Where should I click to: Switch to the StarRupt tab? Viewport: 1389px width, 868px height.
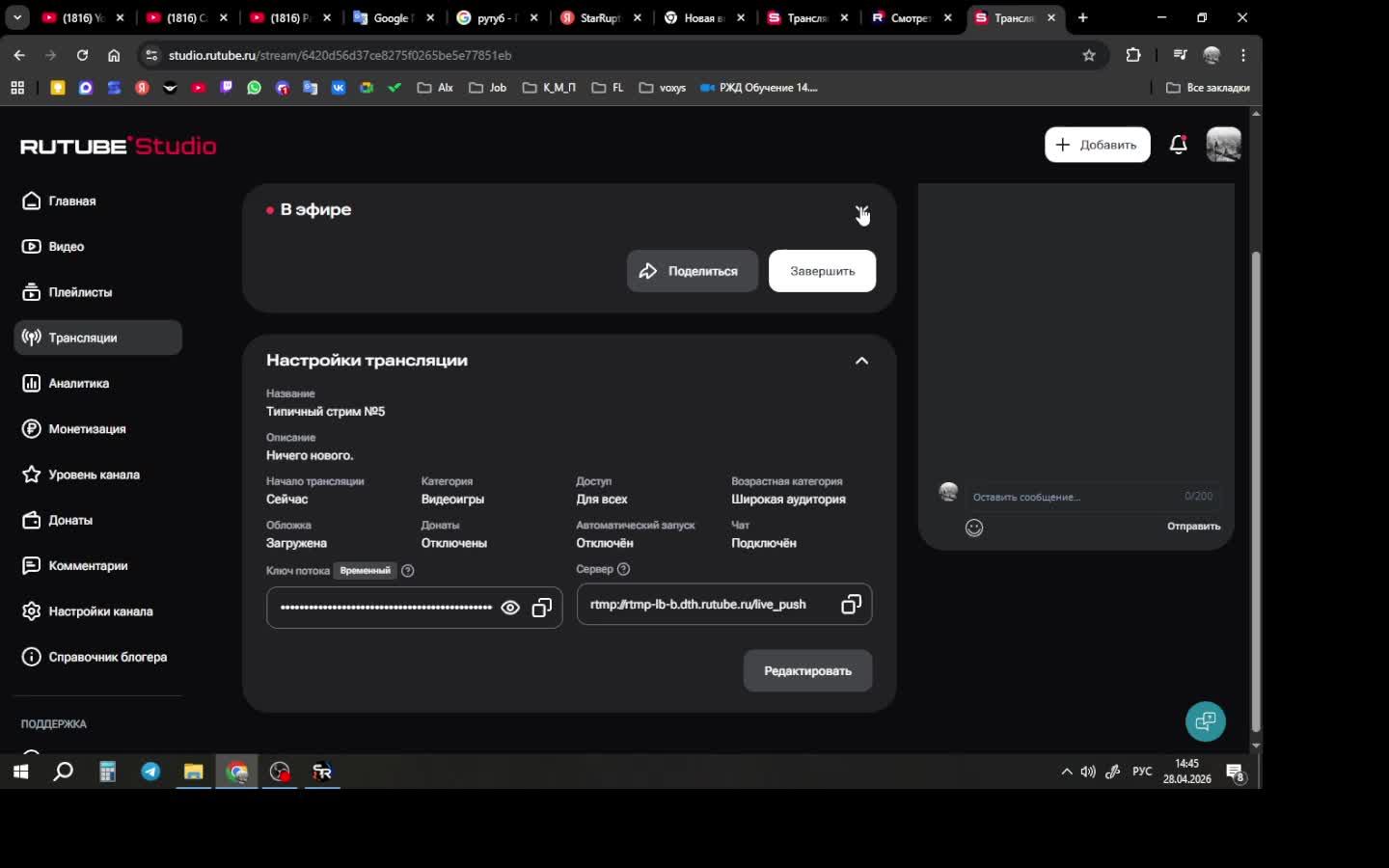[600, 17]
